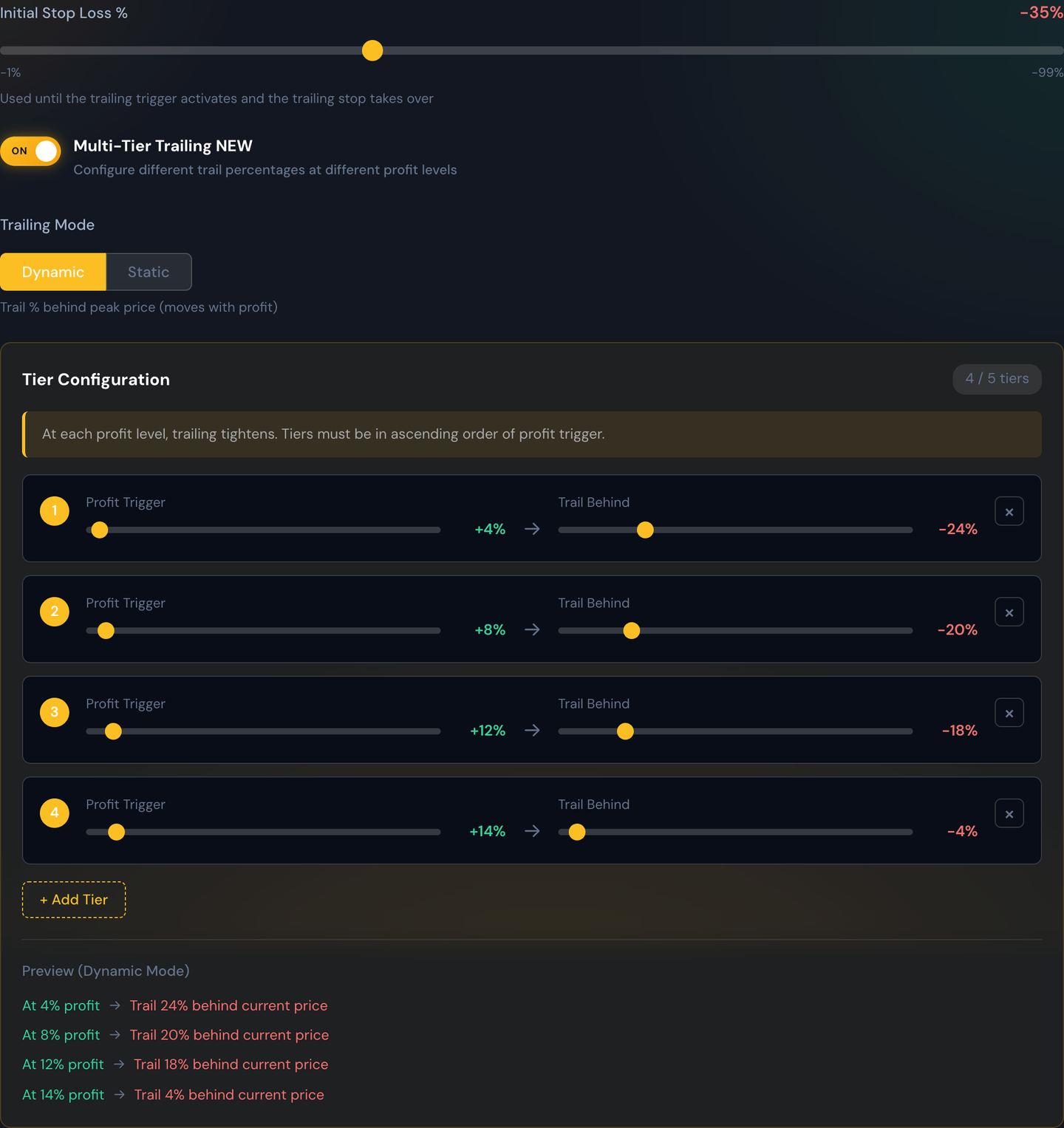Screen dimensions: 1064x1128
Task: Click 'Trail 18% behind current price' preview text
Action: [x=231, y=1064]
